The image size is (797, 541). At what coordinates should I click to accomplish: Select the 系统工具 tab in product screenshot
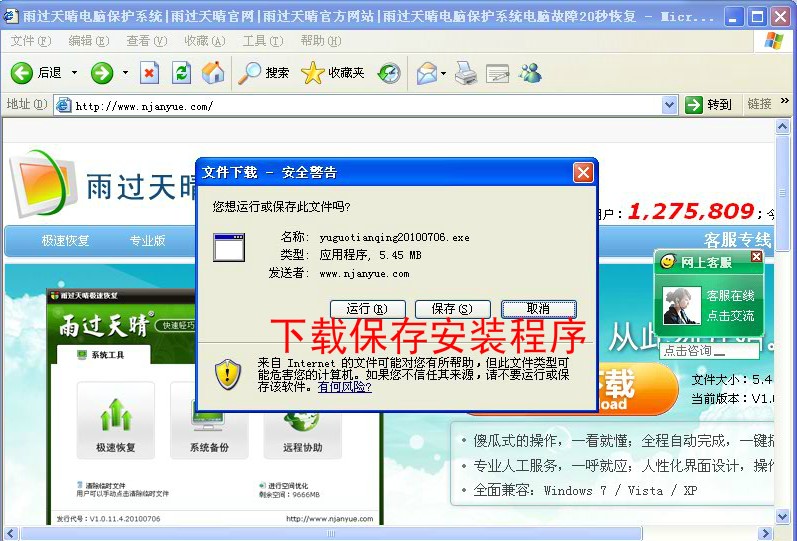click(103, 354)
